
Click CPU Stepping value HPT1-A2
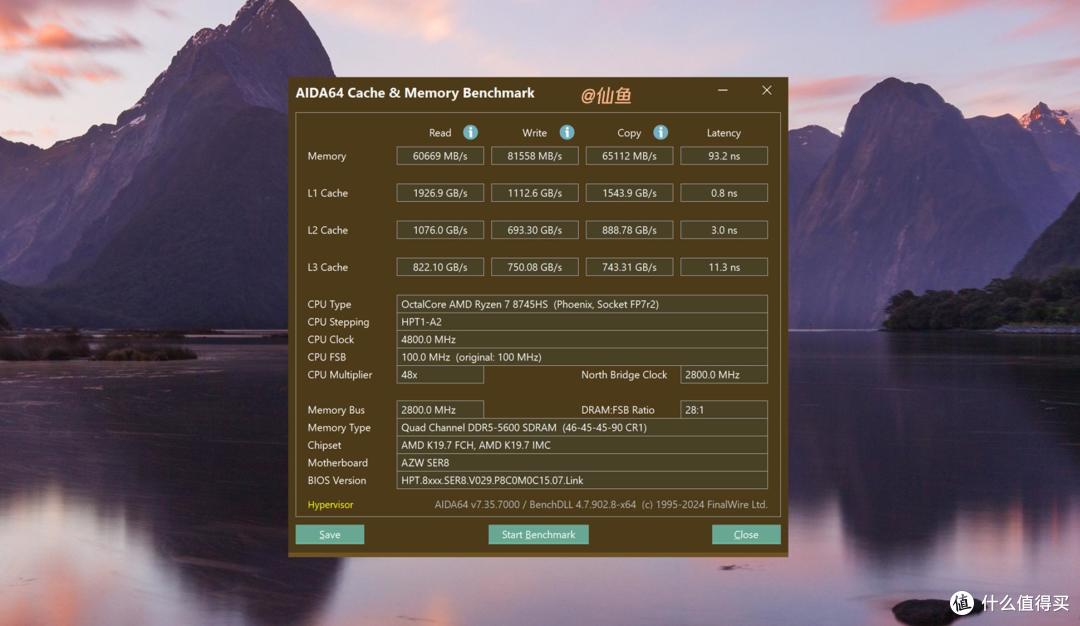click(582, 322)
